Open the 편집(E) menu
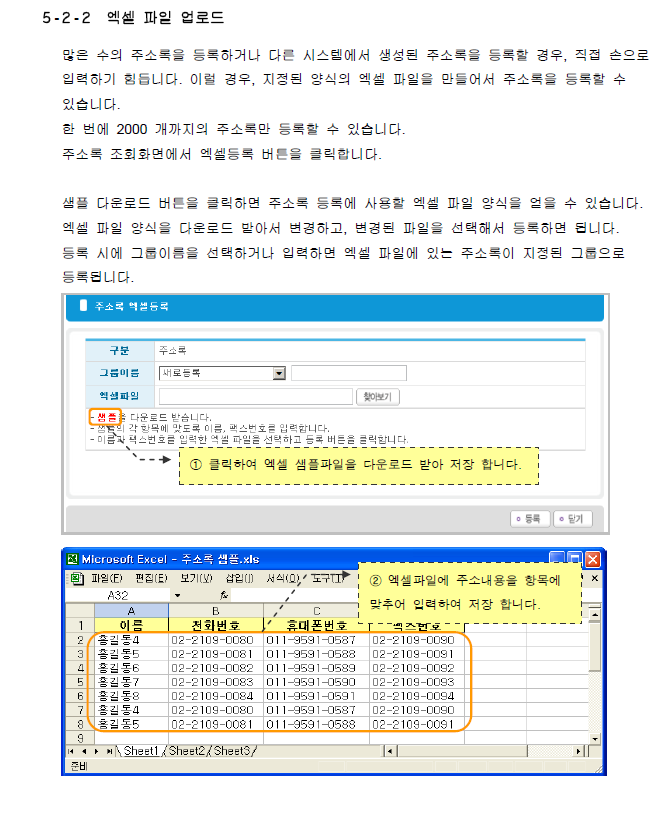 pyautogui.click(x=151, y=578)
